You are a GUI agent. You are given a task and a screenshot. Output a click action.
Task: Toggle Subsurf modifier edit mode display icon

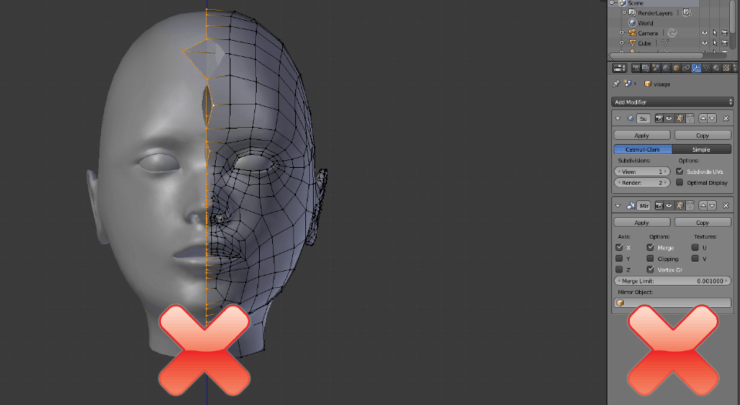click(x=679, y=118)
